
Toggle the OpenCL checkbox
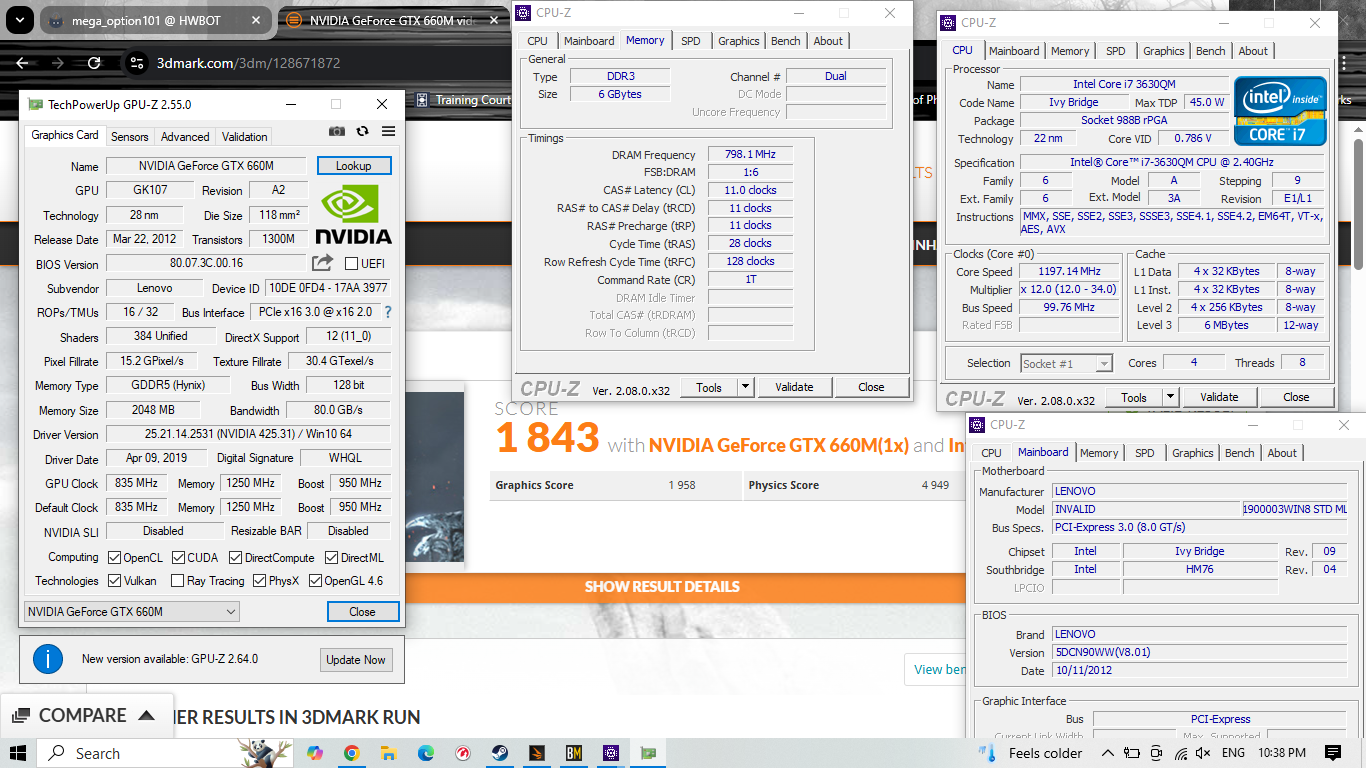pyautogui.click(x=115, y=557)
